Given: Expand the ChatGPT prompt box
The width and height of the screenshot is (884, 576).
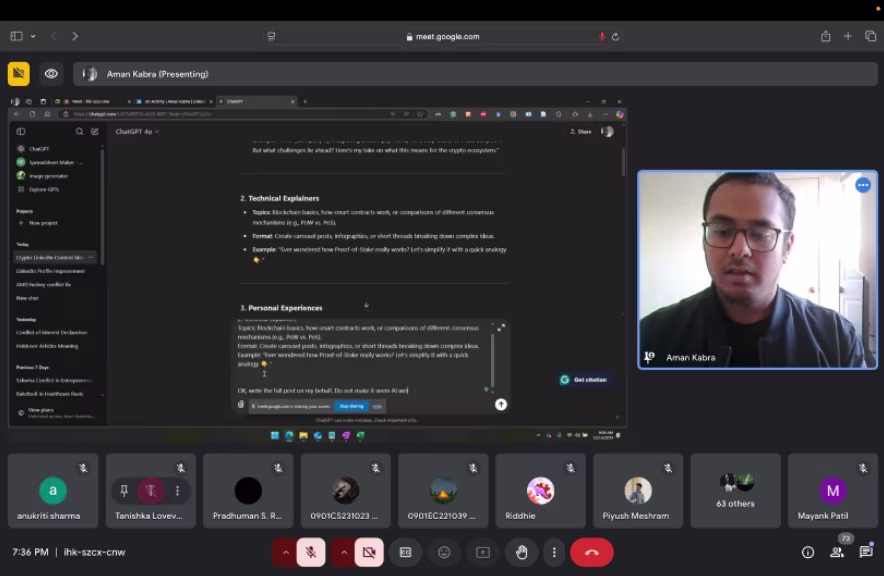Looking at the screenshot, I should 501,327.
